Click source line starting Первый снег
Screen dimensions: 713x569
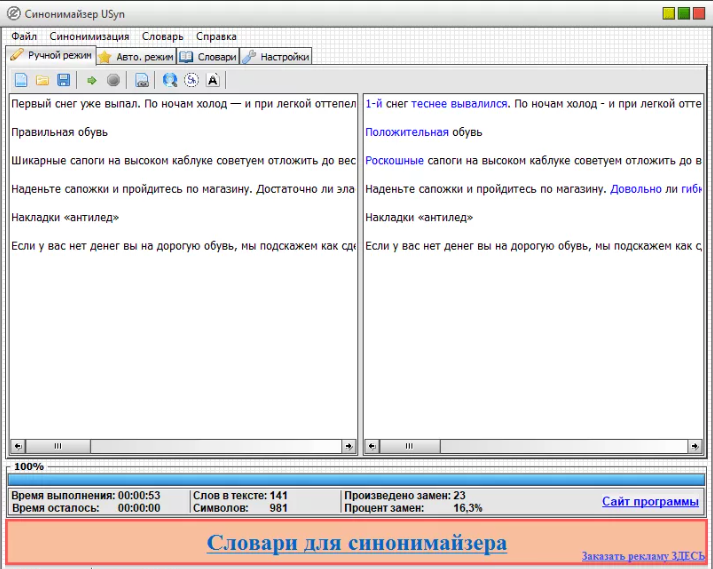pos(183,104)
